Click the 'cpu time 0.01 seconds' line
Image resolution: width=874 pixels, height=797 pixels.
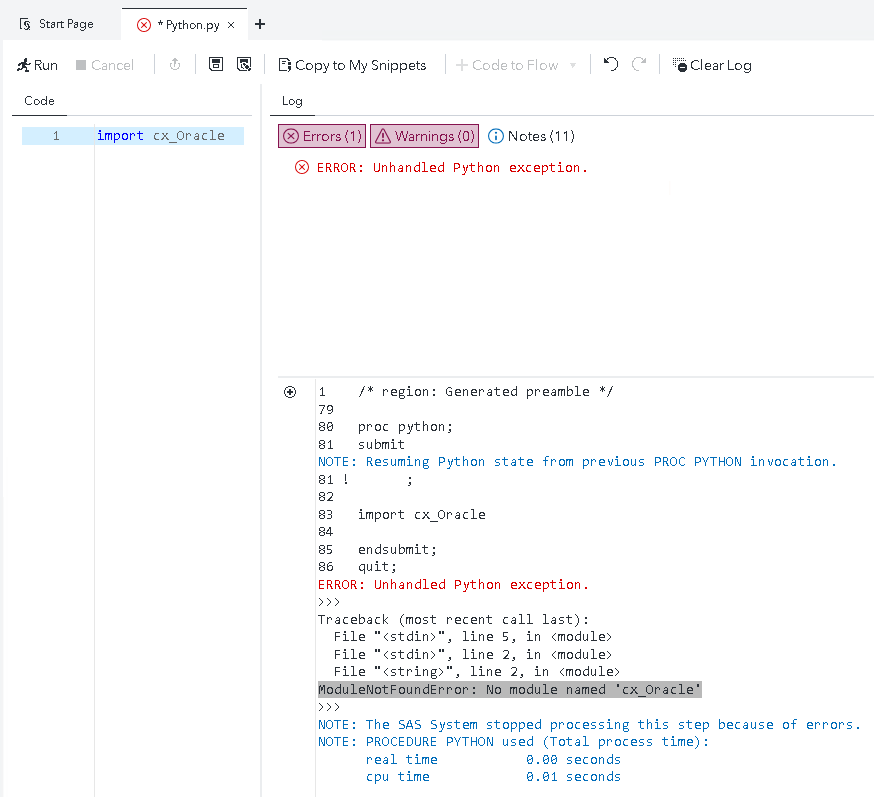[493, 777]
